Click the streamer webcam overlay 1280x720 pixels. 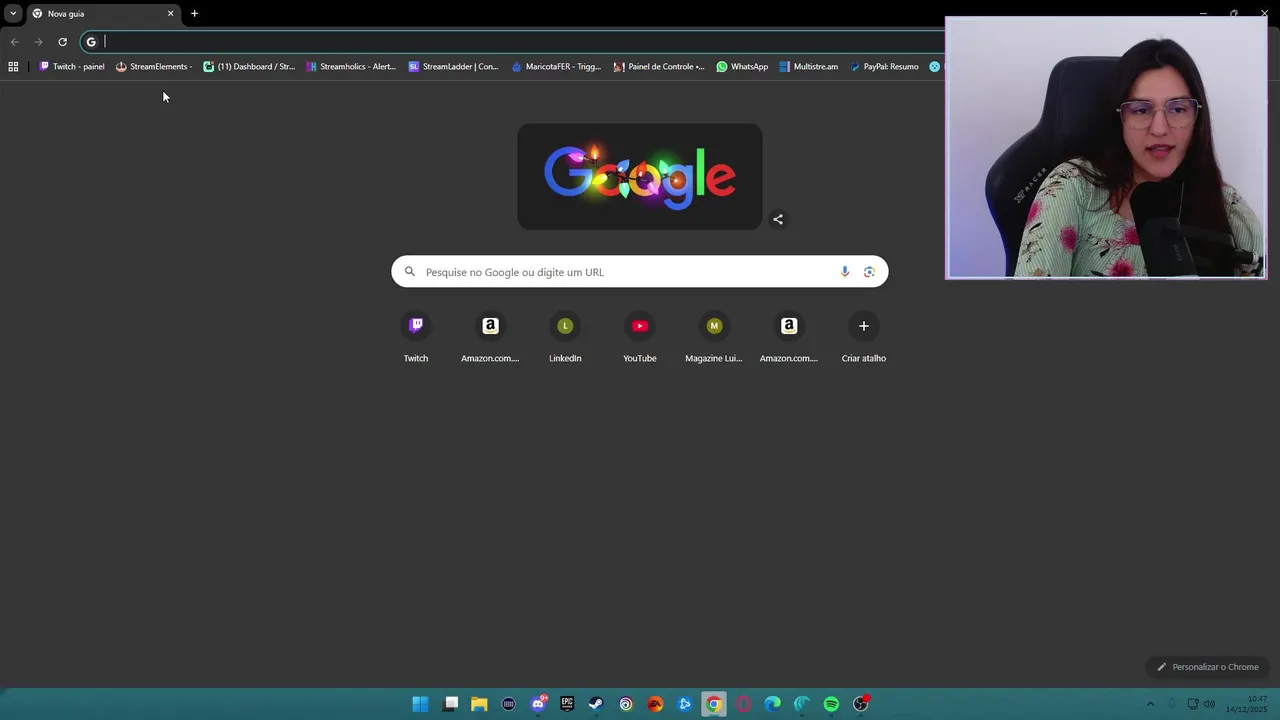point(1106,147)
